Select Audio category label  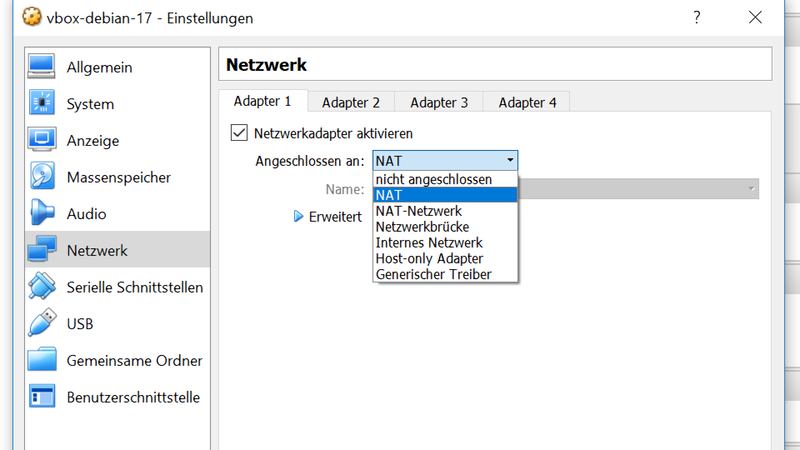pyautogui.click(x=87, y=214)
